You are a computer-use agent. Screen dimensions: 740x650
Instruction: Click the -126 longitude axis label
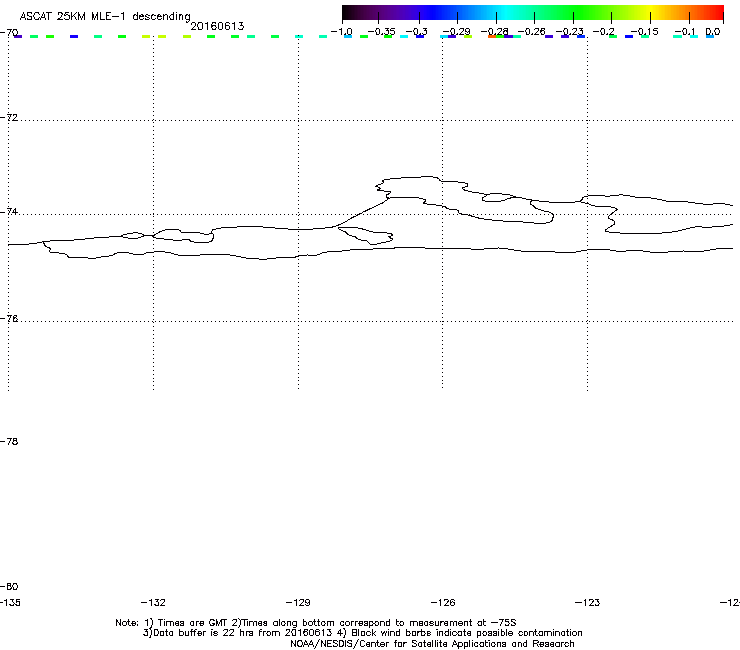(x=443, y=602)
